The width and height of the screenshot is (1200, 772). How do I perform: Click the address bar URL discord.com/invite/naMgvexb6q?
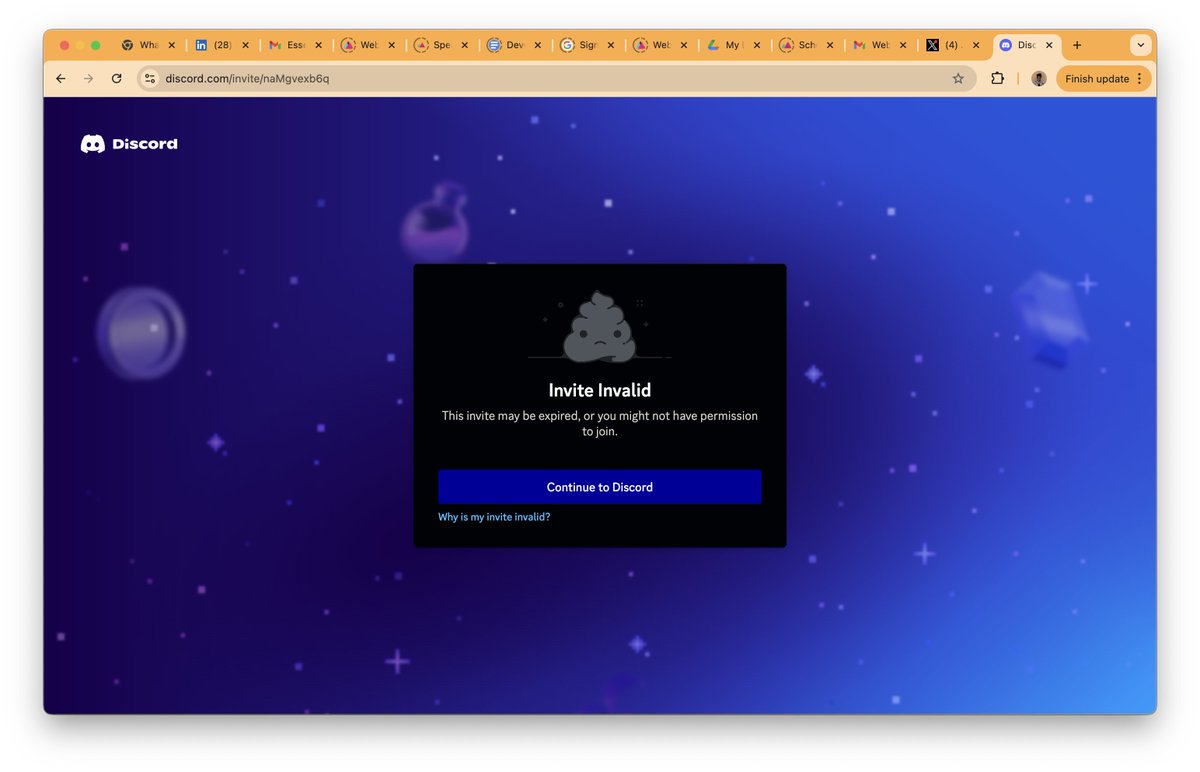coord(247,79)
